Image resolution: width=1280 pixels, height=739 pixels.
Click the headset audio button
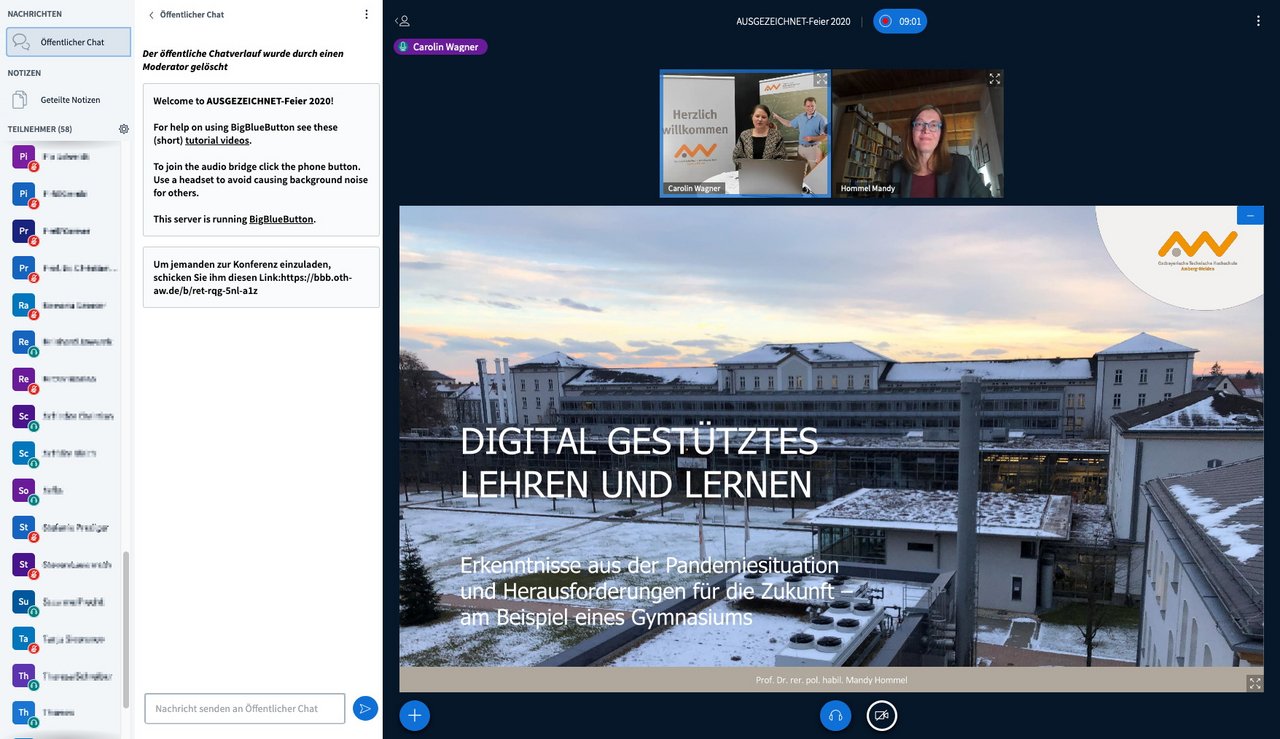pos(835,715)
